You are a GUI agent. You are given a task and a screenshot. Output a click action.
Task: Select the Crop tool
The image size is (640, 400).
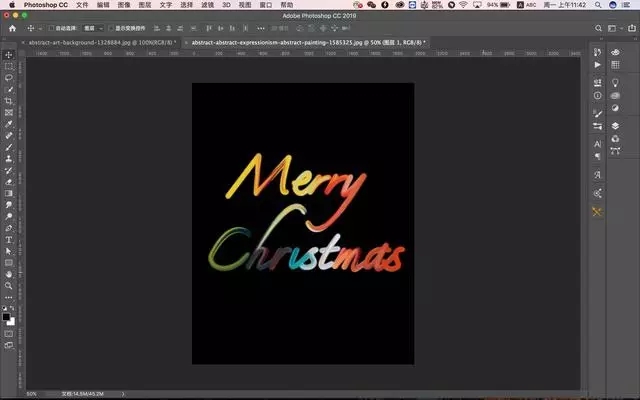tap(8, 100)
